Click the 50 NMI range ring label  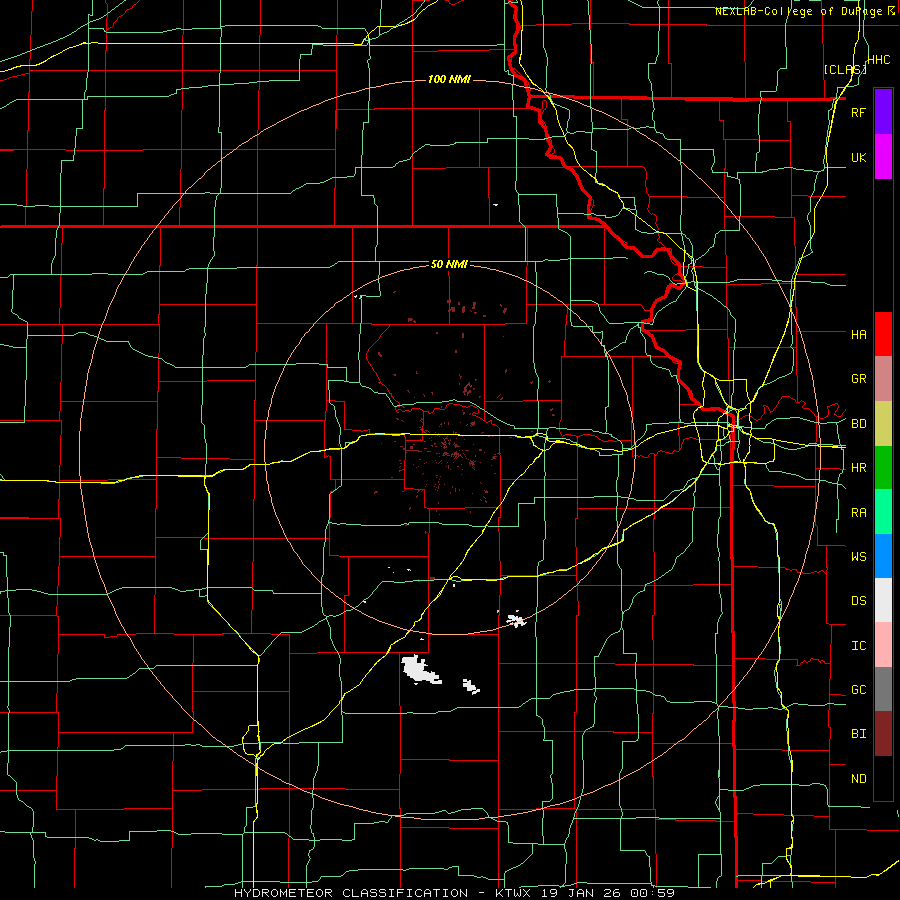pyautogui.click(x=449, y=264)
